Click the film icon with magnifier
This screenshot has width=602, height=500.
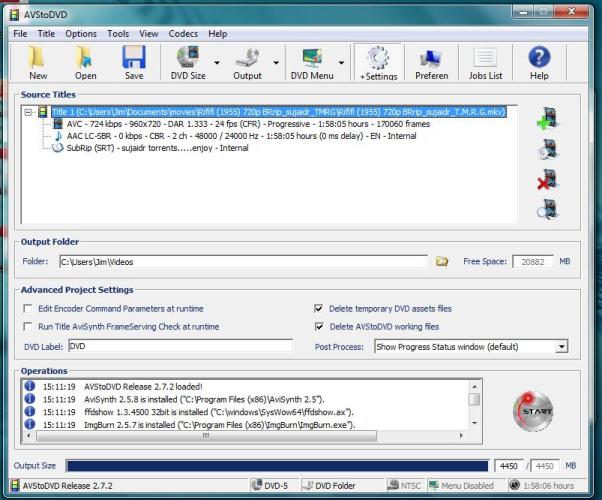[x=548, y=209]
